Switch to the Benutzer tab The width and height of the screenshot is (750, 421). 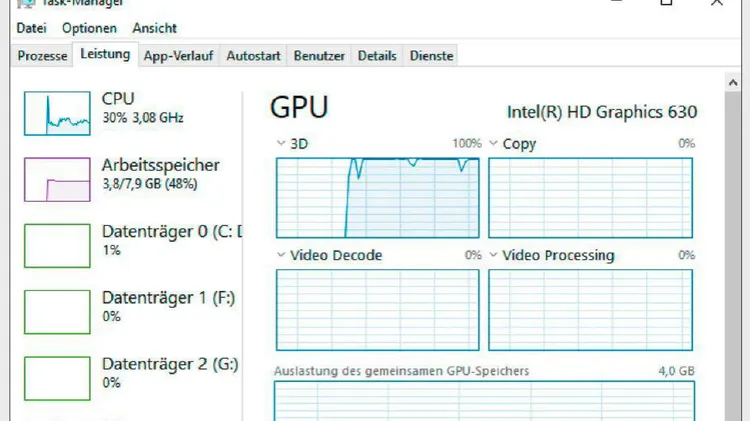(320, 56)
